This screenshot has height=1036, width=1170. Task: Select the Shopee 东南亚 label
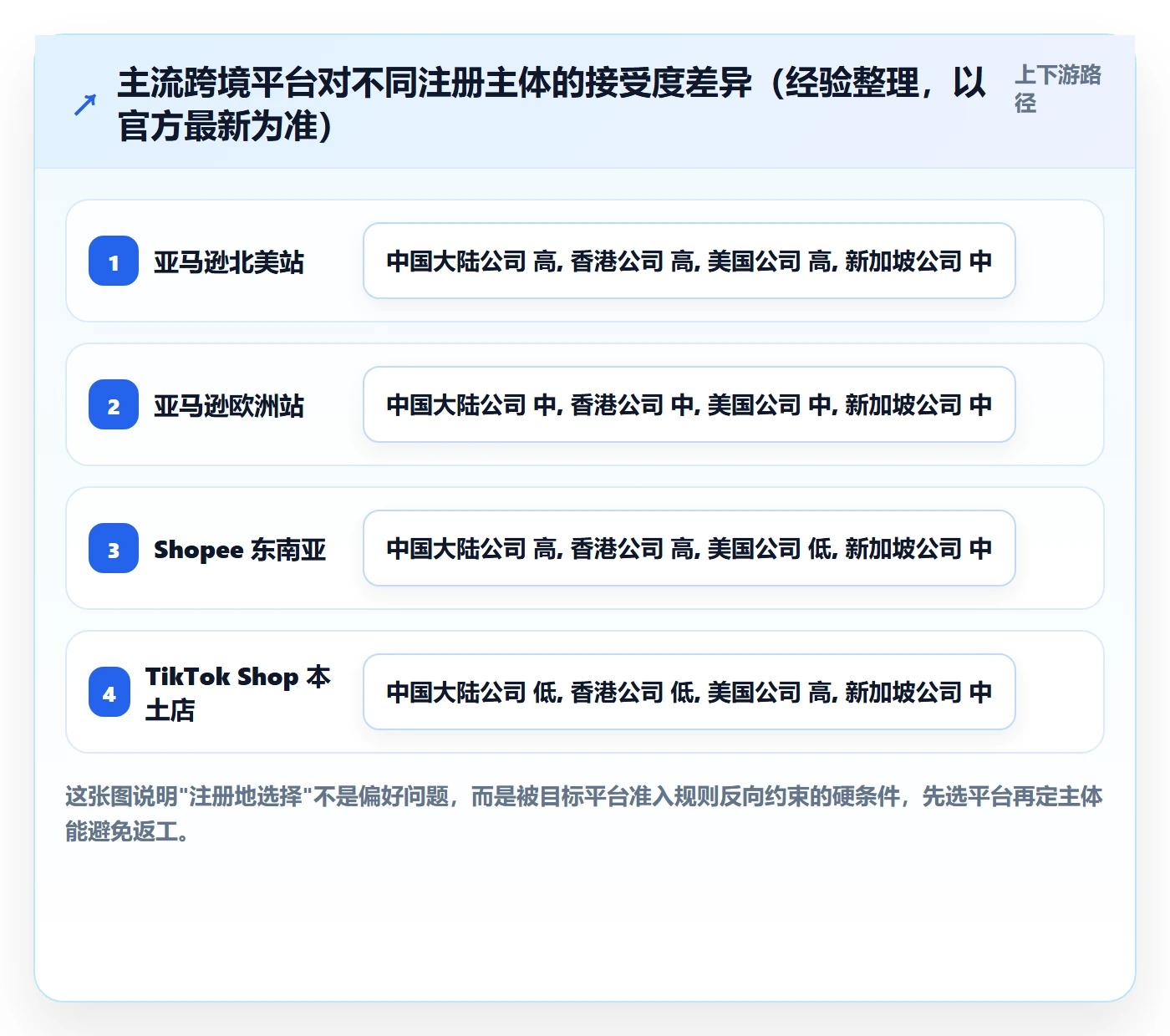[240, 549]
